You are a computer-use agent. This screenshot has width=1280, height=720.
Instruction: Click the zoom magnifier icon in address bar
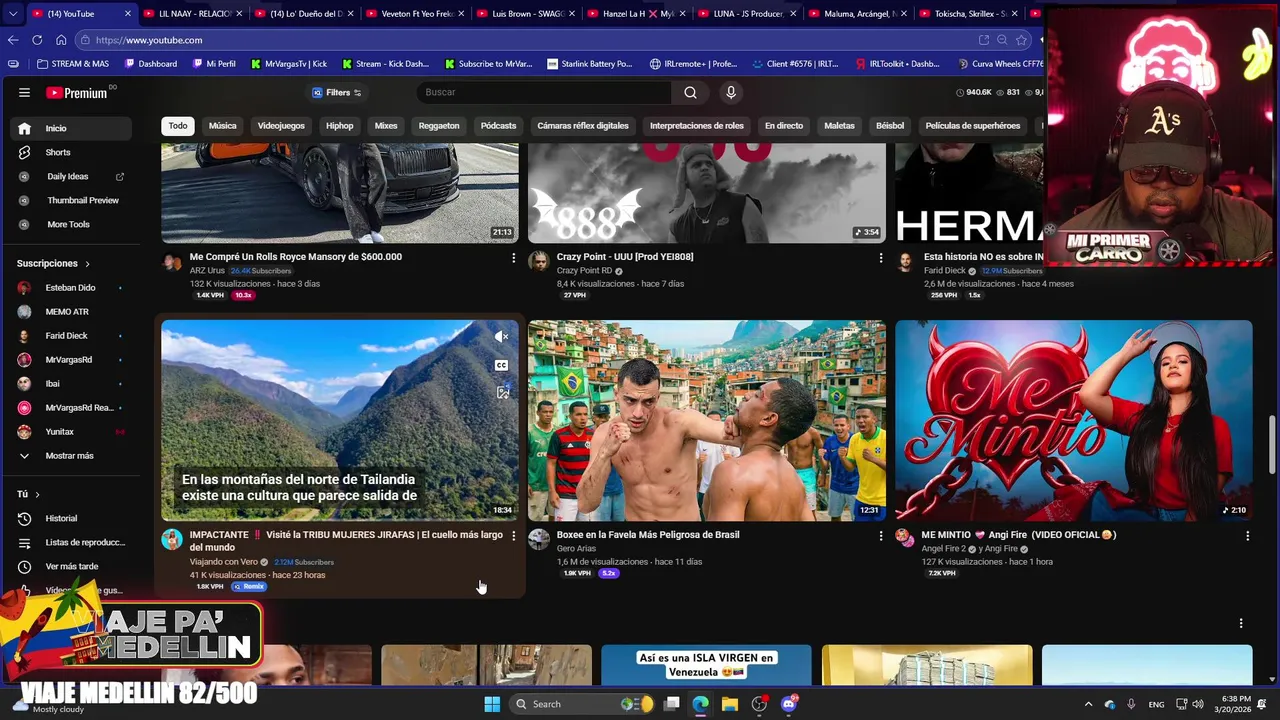click(x=1002, y=40)
